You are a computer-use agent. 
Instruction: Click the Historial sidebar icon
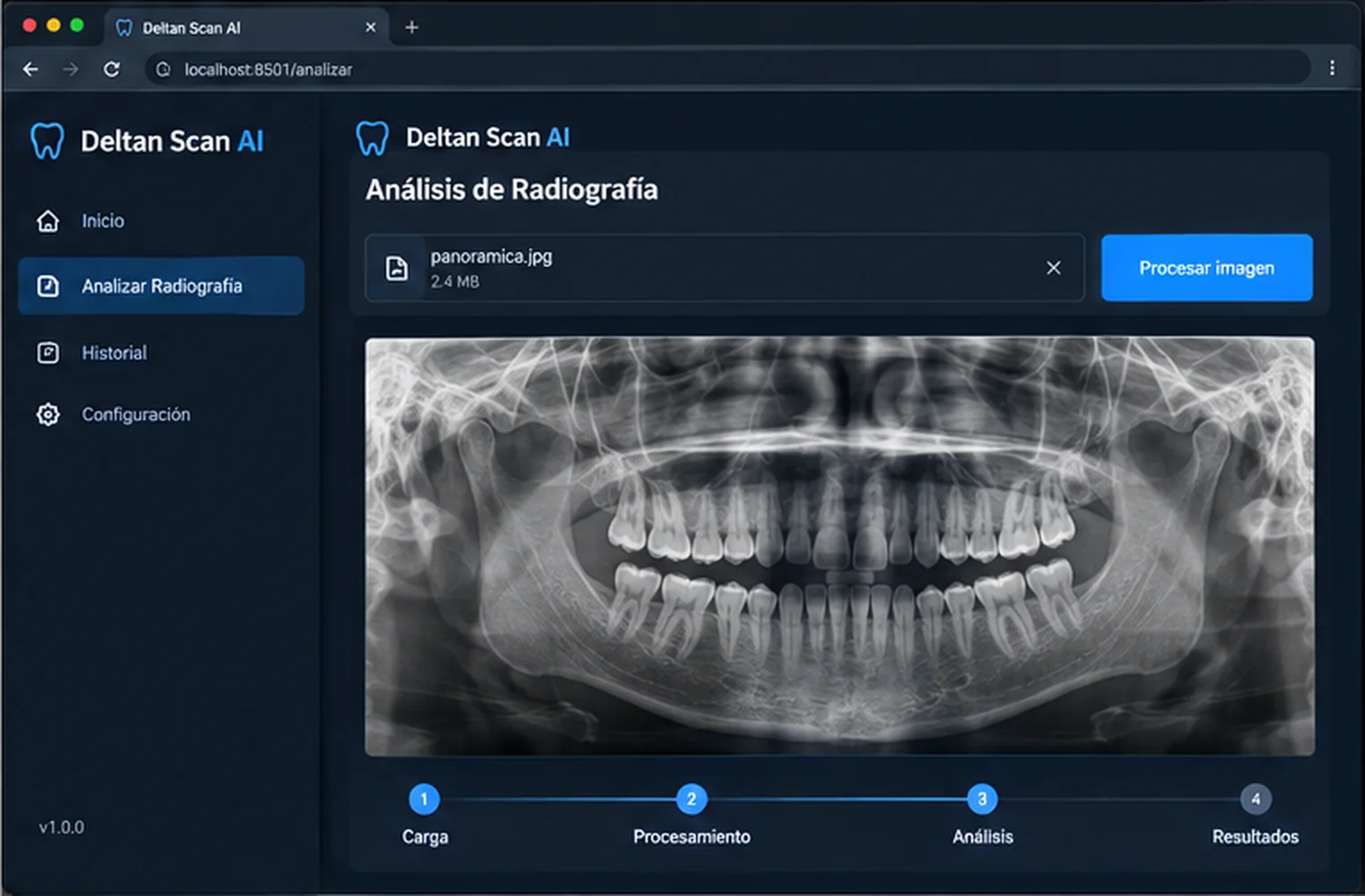point(48,353)
